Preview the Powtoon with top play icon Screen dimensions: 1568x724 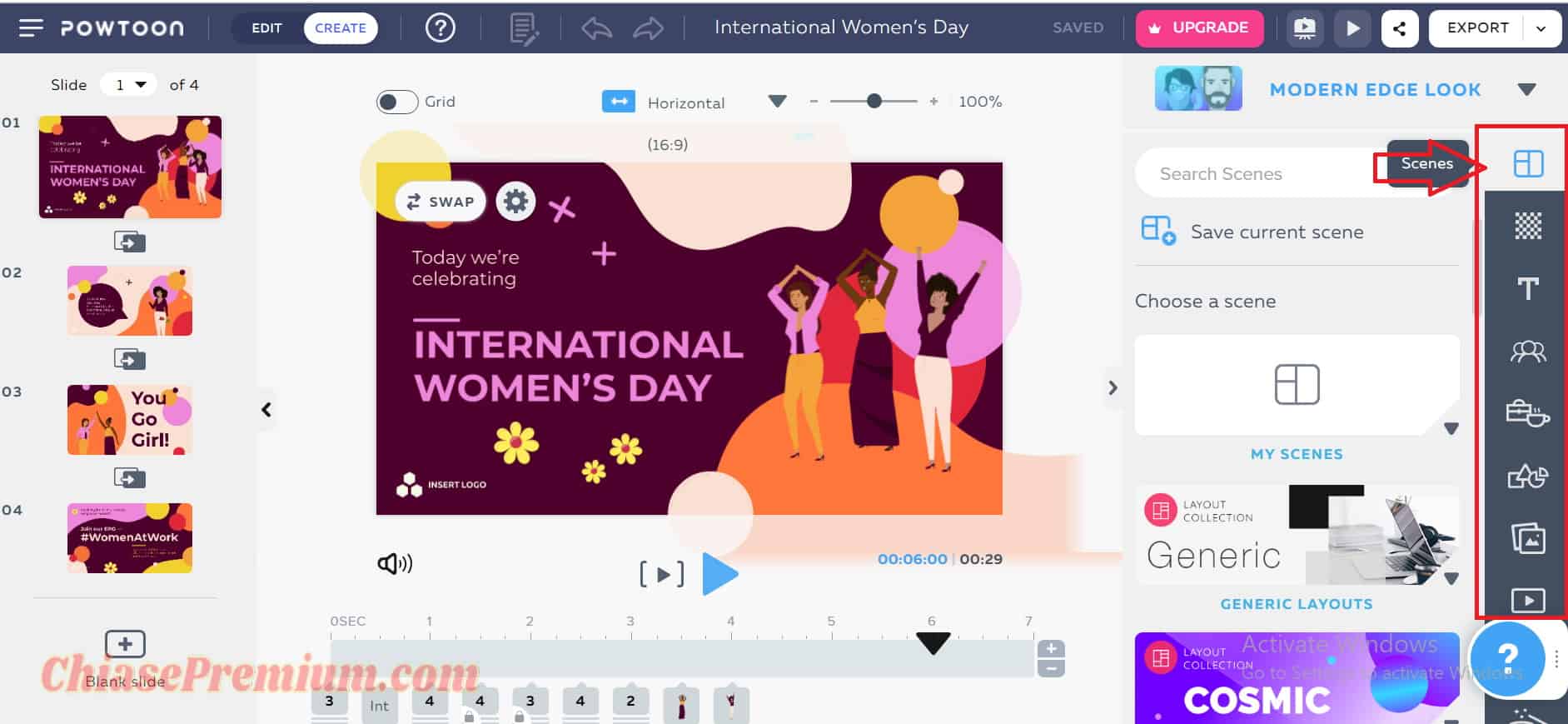tap(1352, 28)
